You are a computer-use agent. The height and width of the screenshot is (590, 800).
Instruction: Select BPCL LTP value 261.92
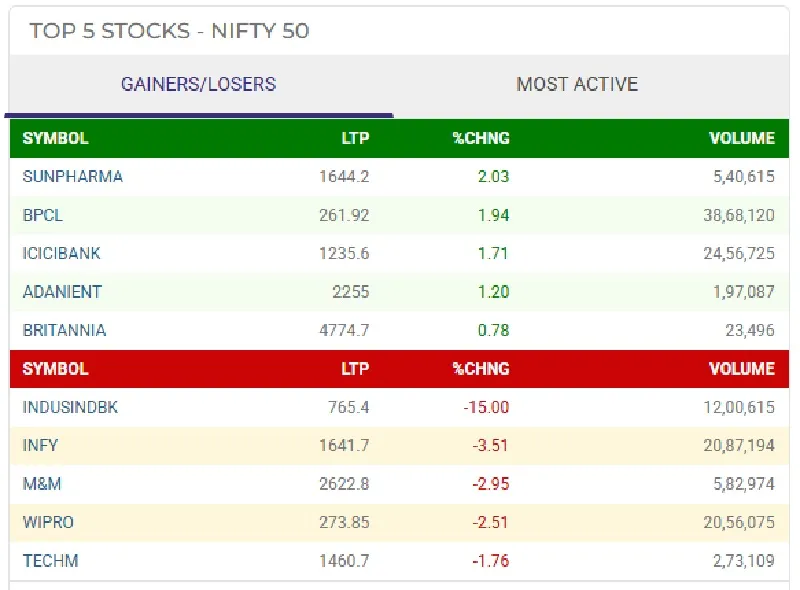coord(344,215)
